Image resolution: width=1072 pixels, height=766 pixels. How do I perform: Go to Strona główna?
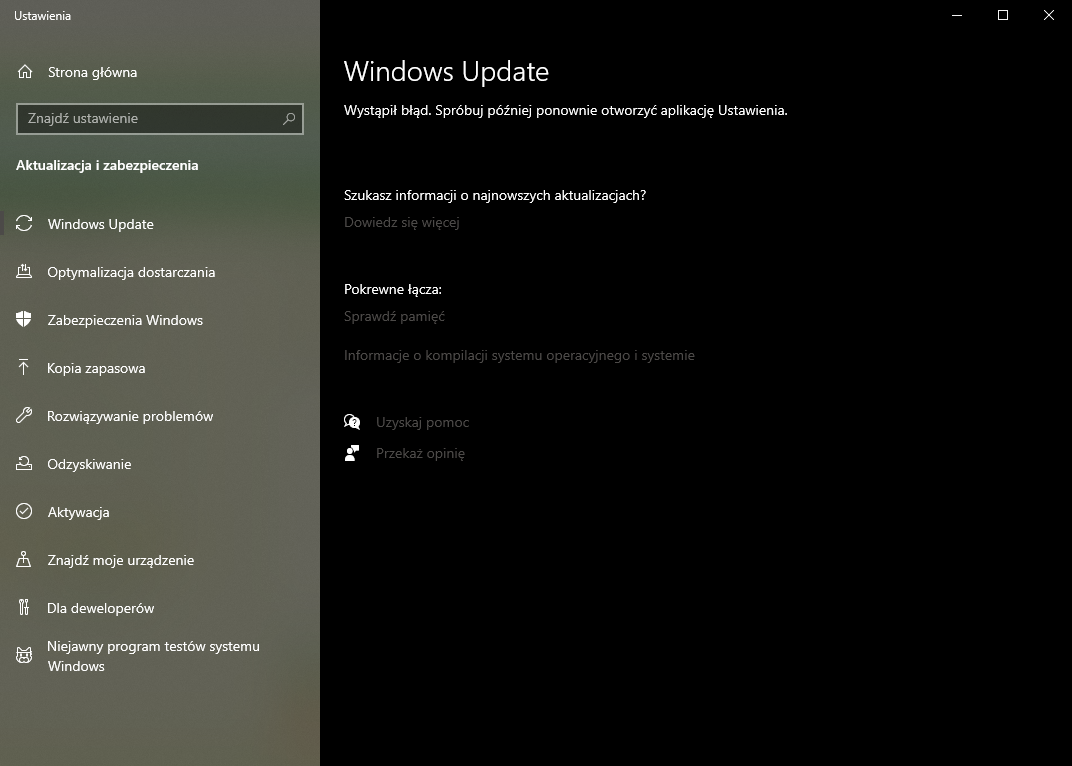[160, 72]
